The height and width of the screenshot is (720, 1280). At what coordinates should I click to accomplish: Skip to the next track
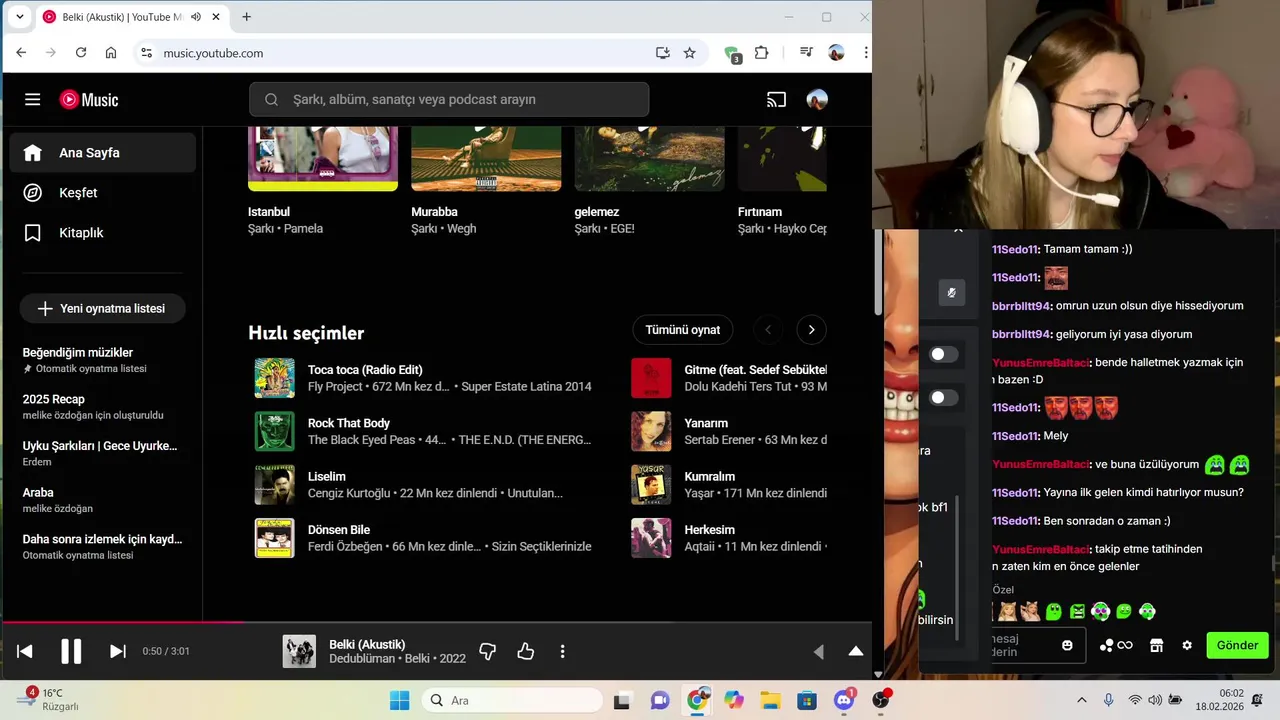117,651
